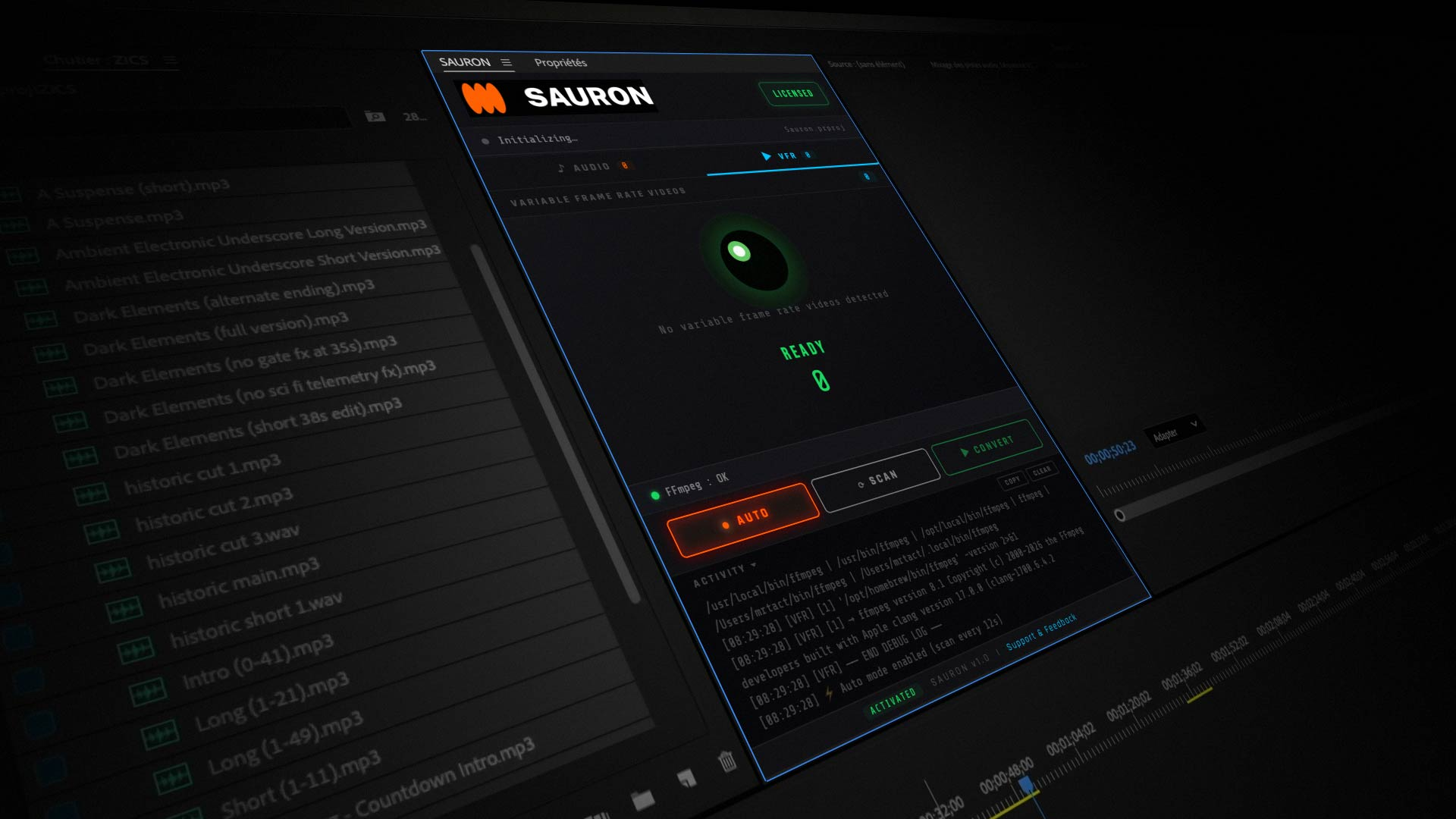Click the new bin folder icon
This screenshot has height=819, width=1456.
642,799
